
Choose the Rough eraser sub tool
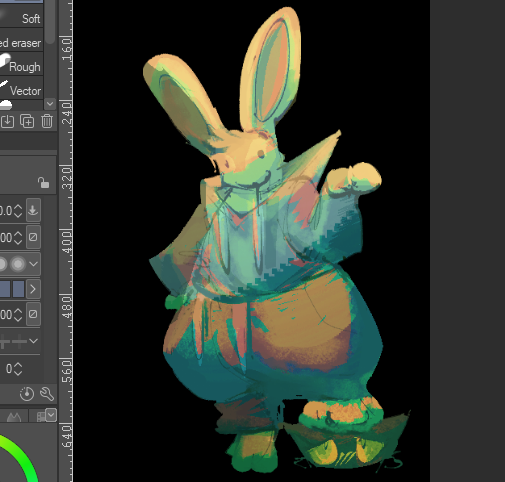click(21, 64)
